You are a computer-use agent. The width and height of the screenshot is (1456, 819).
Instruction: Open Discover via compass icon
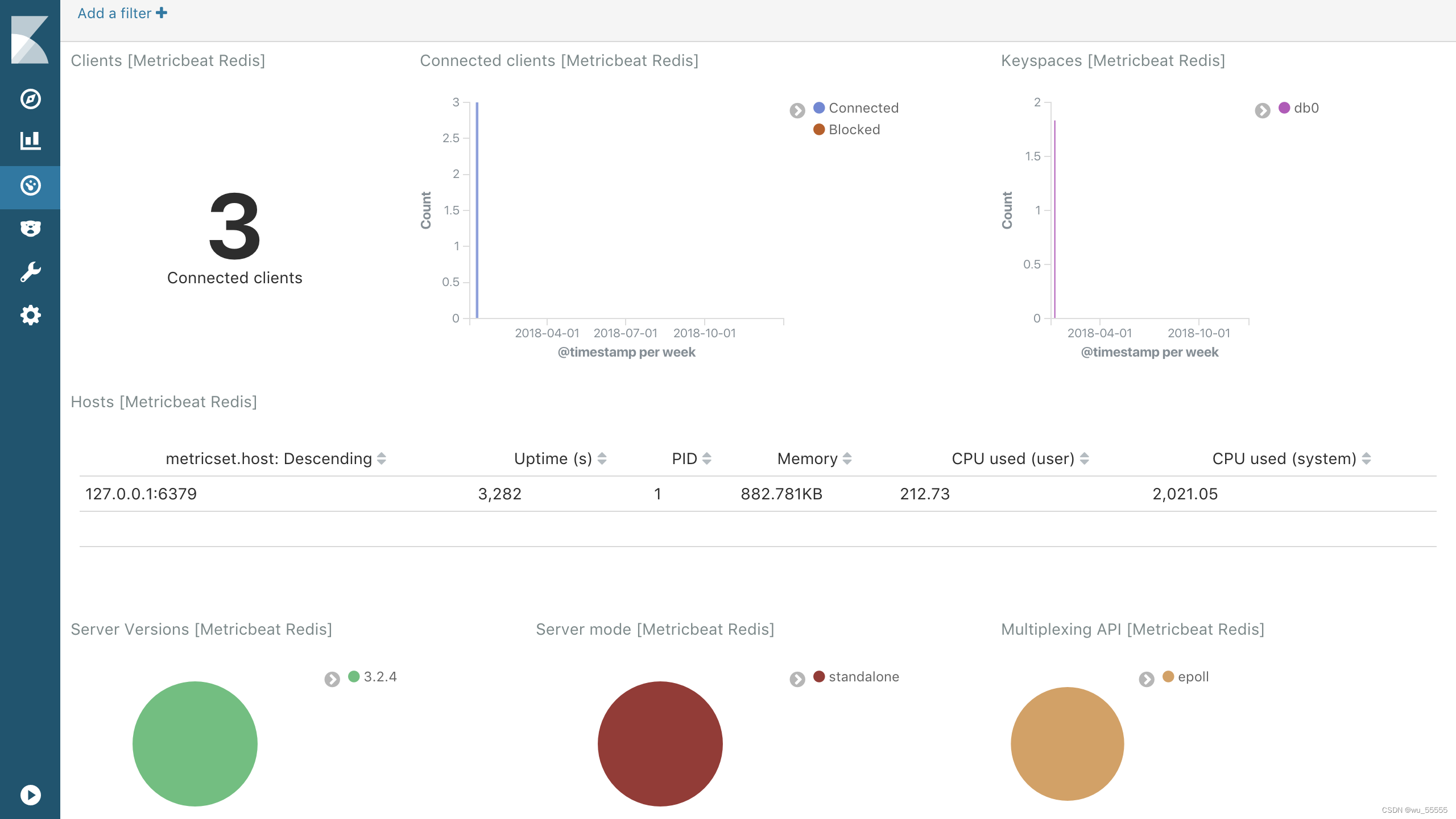pos(30,99)
